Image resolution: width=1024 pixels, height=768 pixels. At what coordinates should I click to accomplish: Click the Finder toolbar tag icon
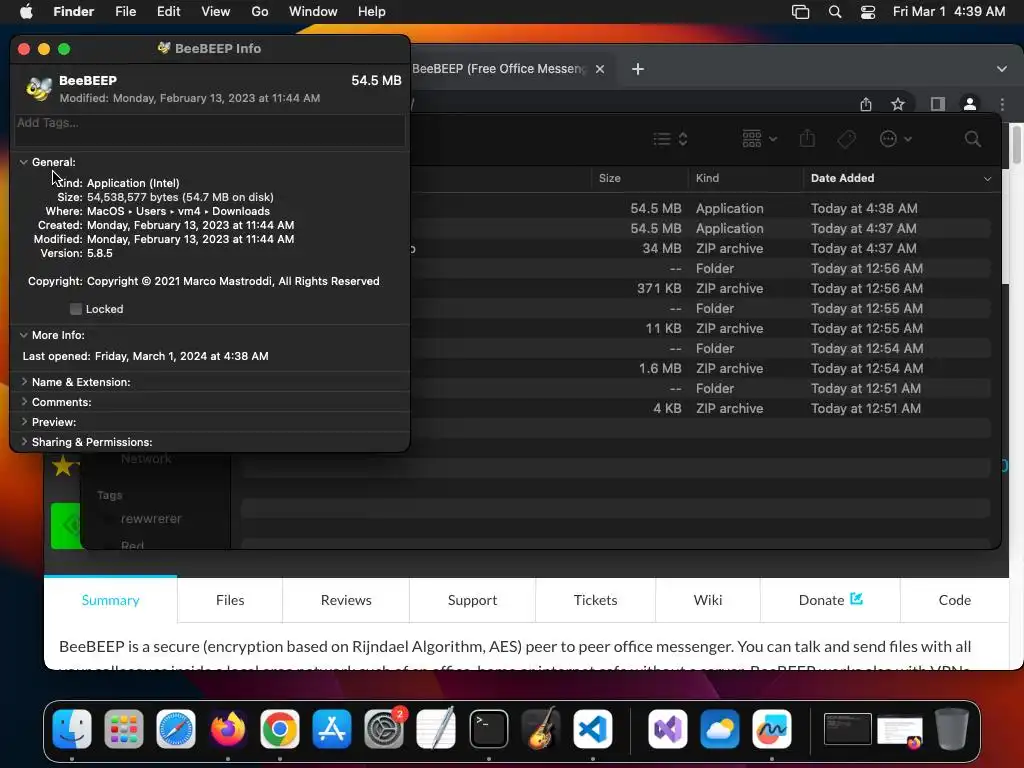coord(846,139)
